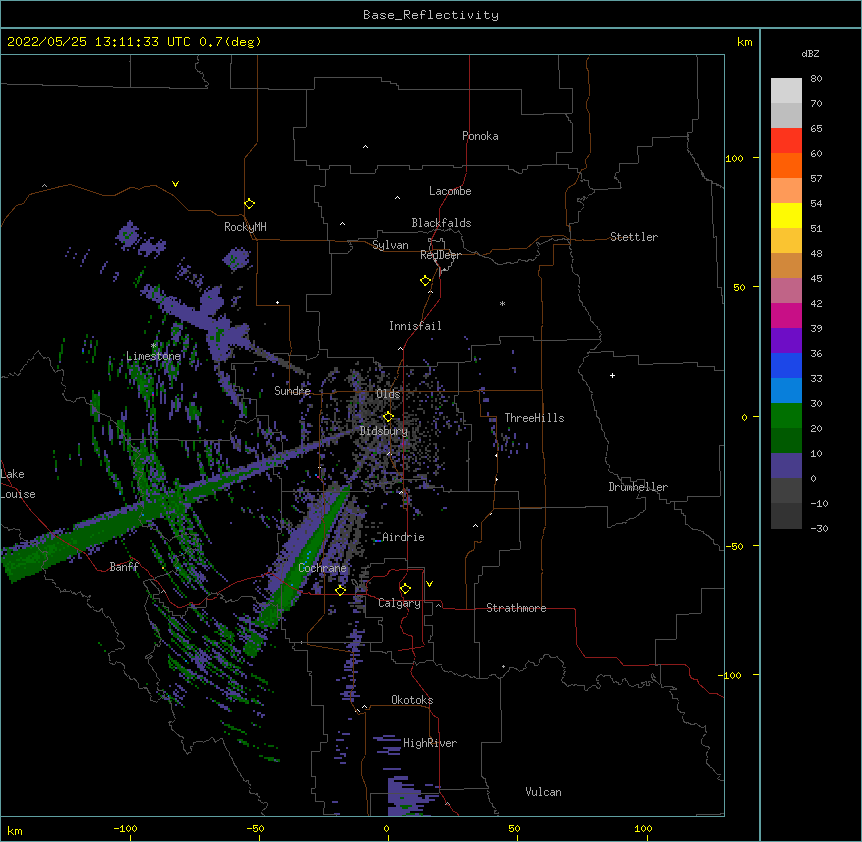Click the Sylvan label
Viewport: 862px width, 842px height.
click(x=390, y=245)
